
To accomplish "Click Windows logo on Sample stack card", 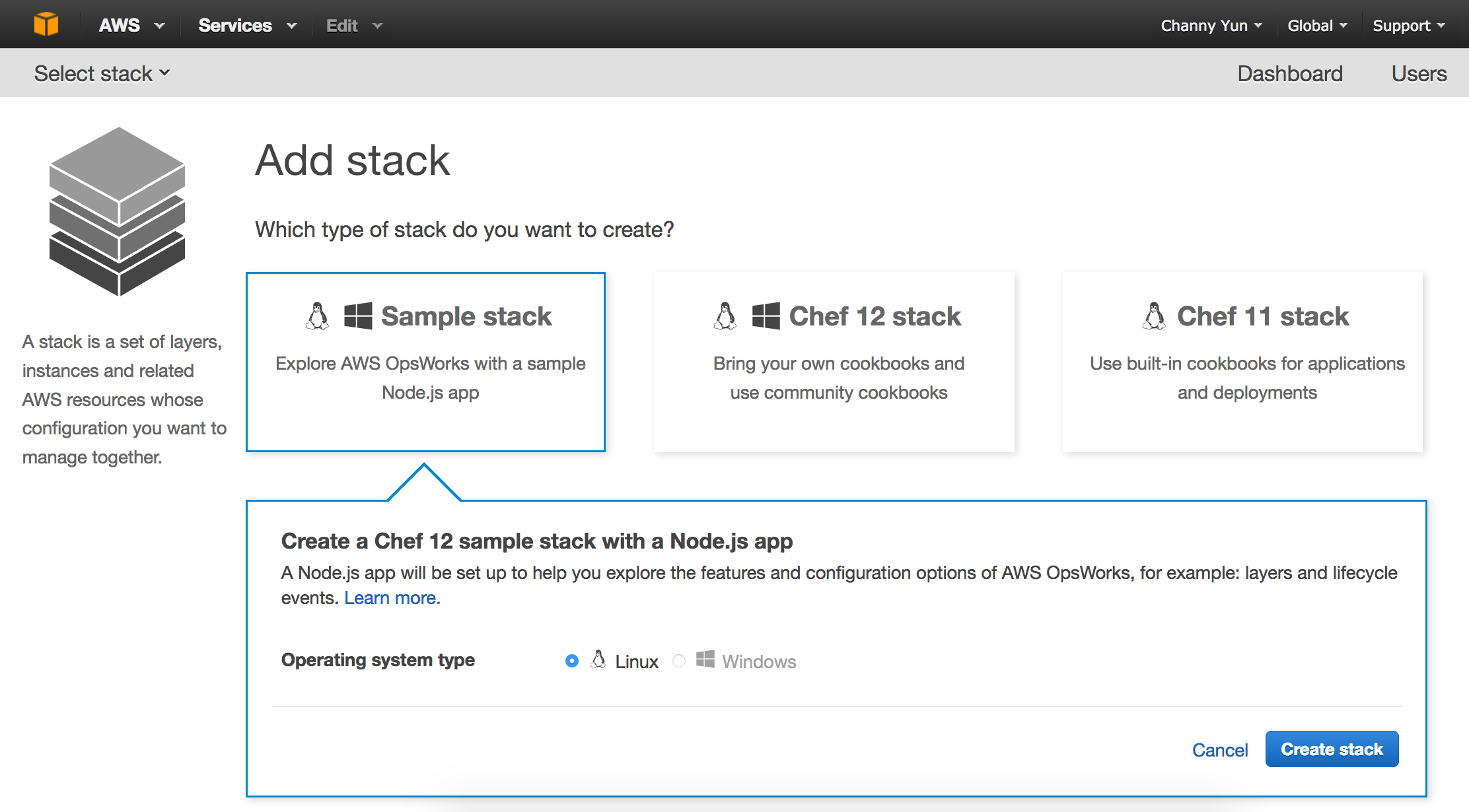I will (358, 316).
